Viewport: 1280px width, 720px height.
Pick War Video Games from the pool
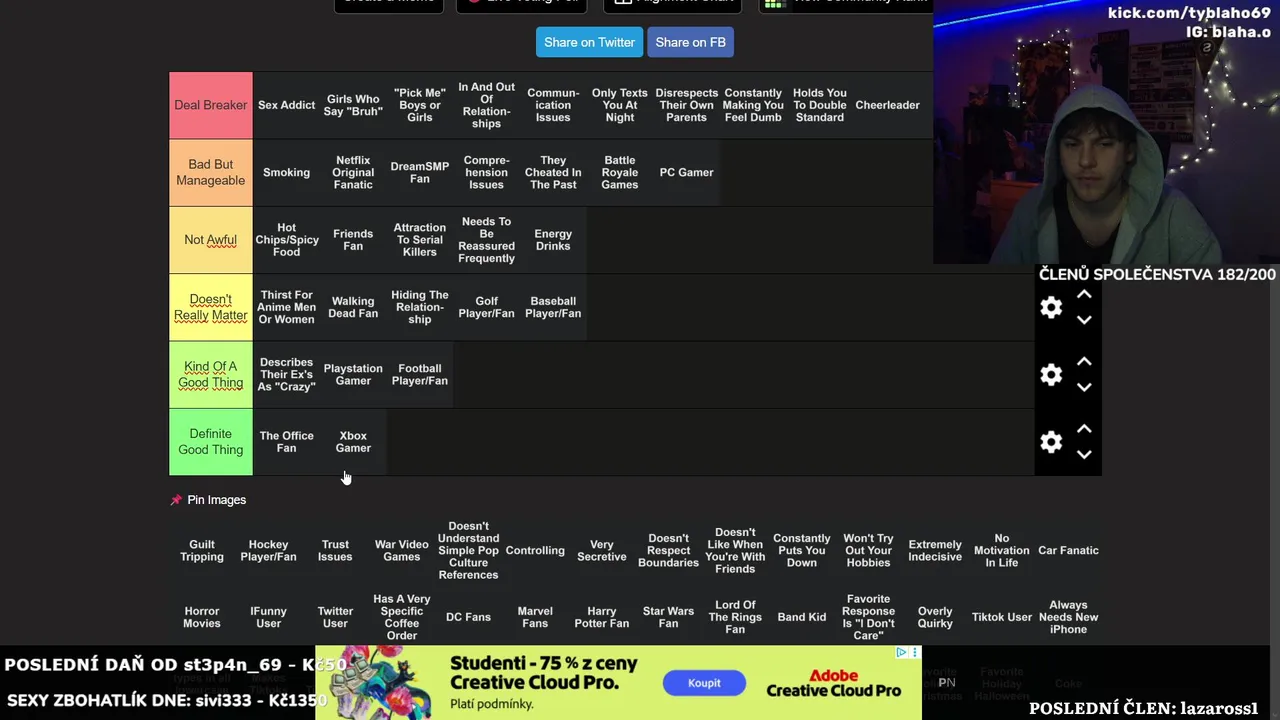point(402,550)
